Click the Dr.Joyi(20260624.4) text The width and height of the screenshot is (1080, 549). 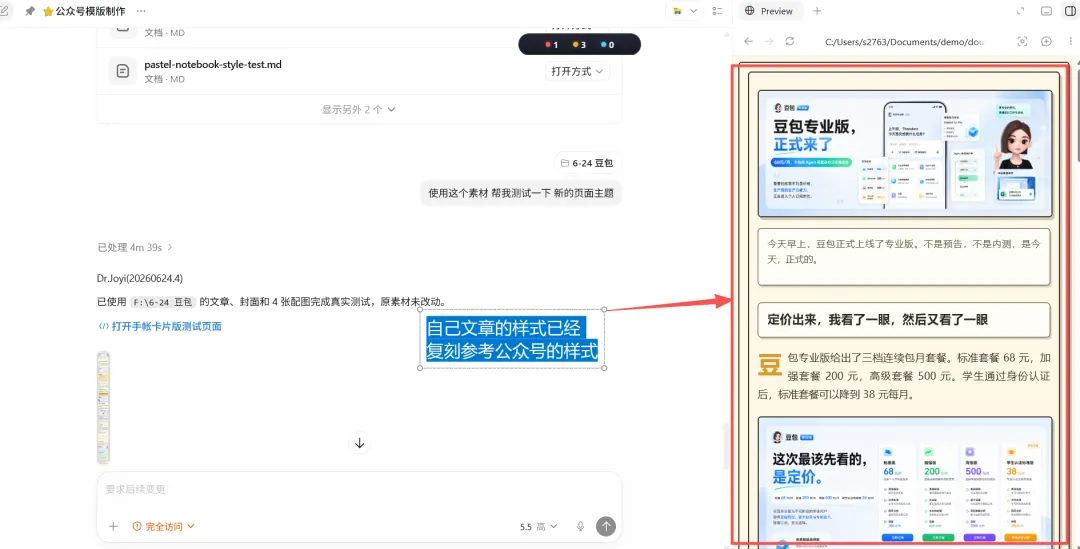pos(140,278)
